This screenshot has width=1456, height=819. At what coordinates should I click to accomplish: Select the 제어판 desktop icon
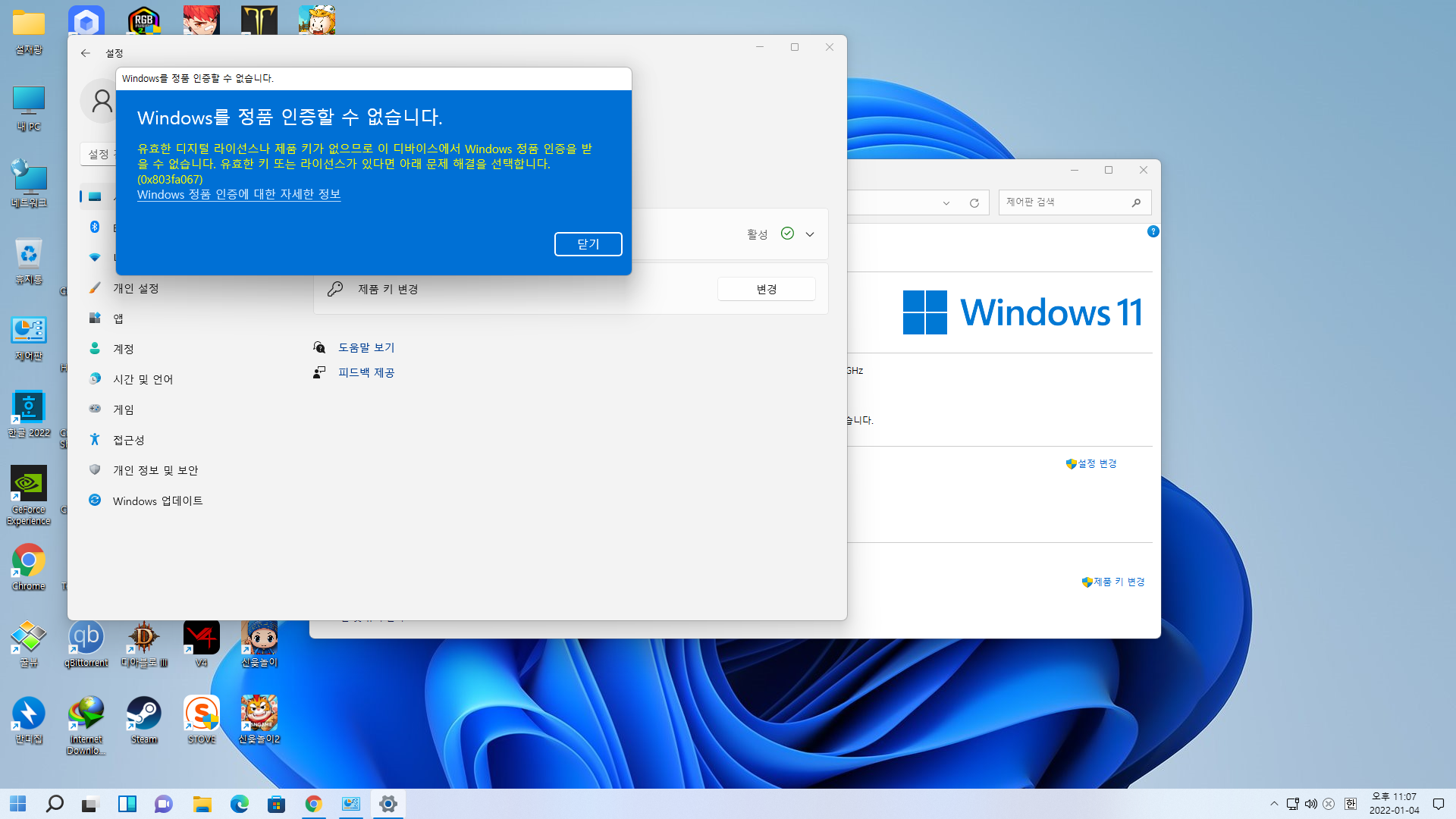pos(29,337)
